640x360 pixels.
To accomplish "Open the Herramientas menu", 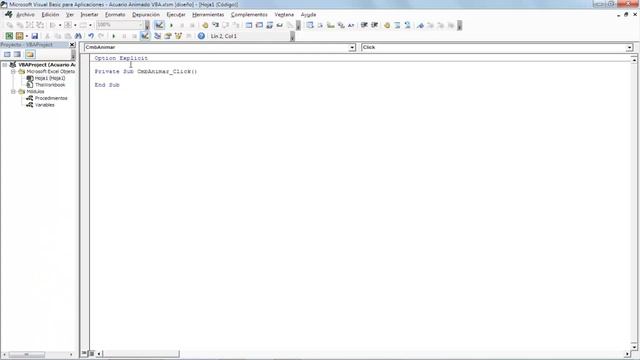I will point(208,15).
